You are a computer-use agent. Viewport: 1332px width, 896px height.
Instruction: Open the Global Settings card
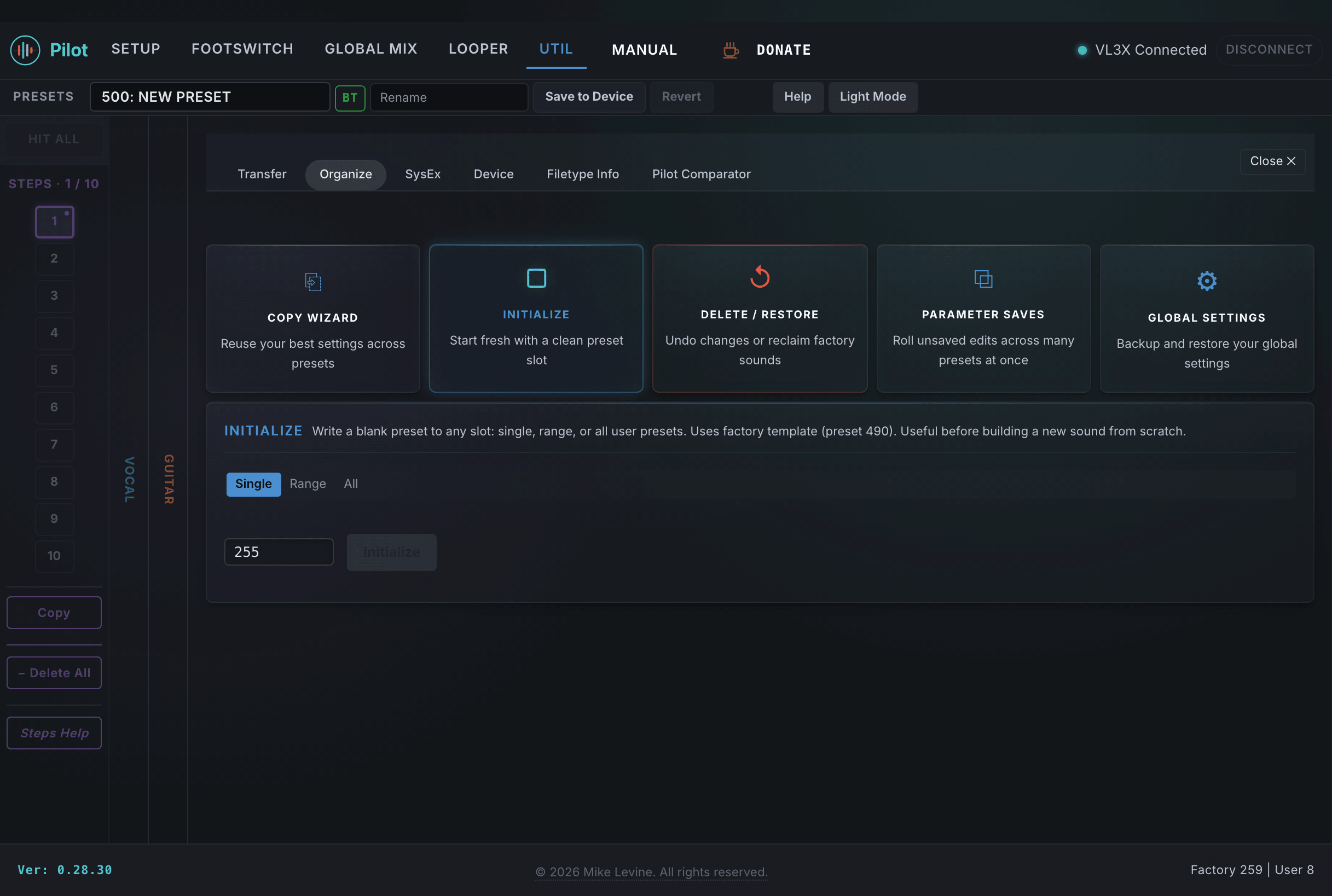pos(1207,319)
